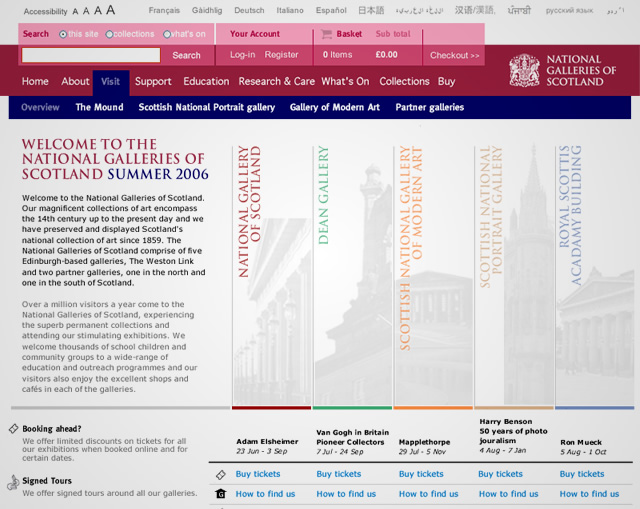Viewport: 640px width, 509px height.
Task: Click the ticket icon beside Booking ahead?
Action: (x=13, y=429)
